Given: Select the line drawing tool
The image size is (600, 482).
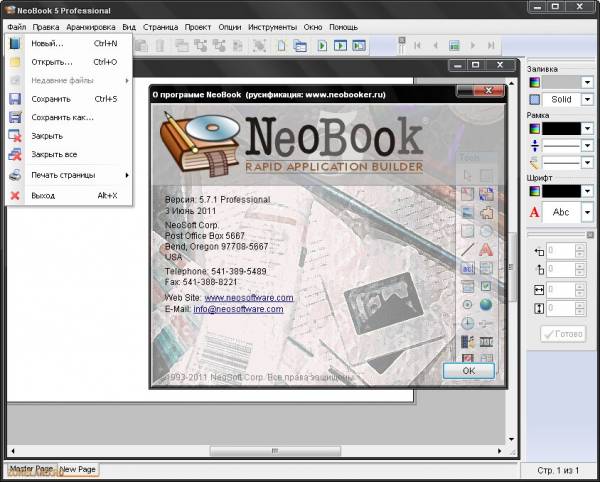Looking at the screenshot, I should click(467, 249).
